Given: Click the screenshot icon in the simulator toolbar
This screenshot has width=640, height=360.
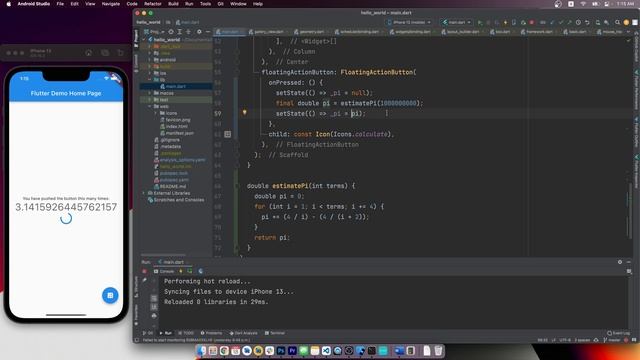Looking at the screenshot, I should [105, 53].
